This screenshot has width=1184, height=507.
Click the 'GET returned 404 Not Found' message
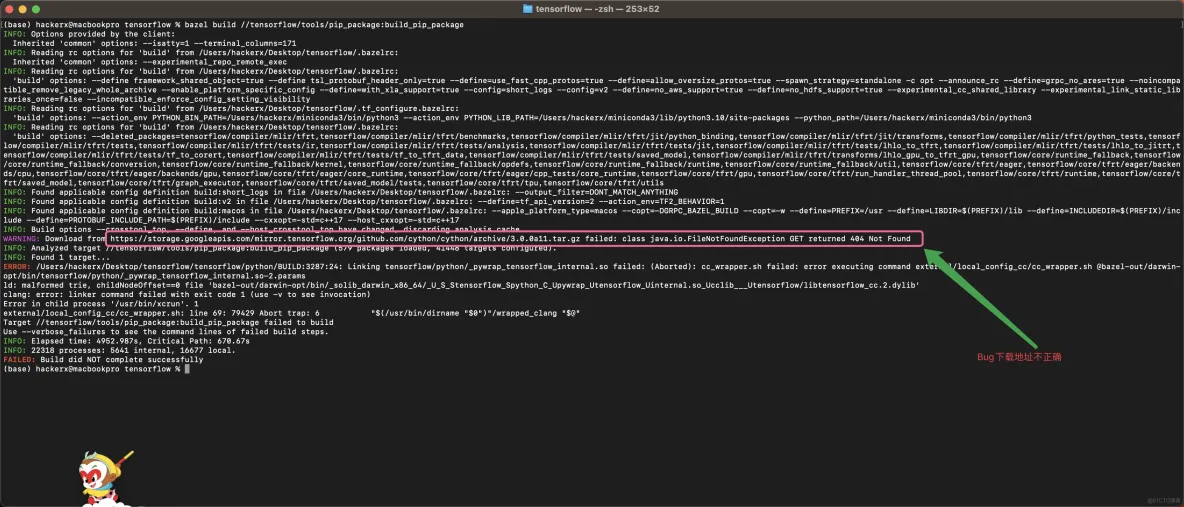point(851,238)
